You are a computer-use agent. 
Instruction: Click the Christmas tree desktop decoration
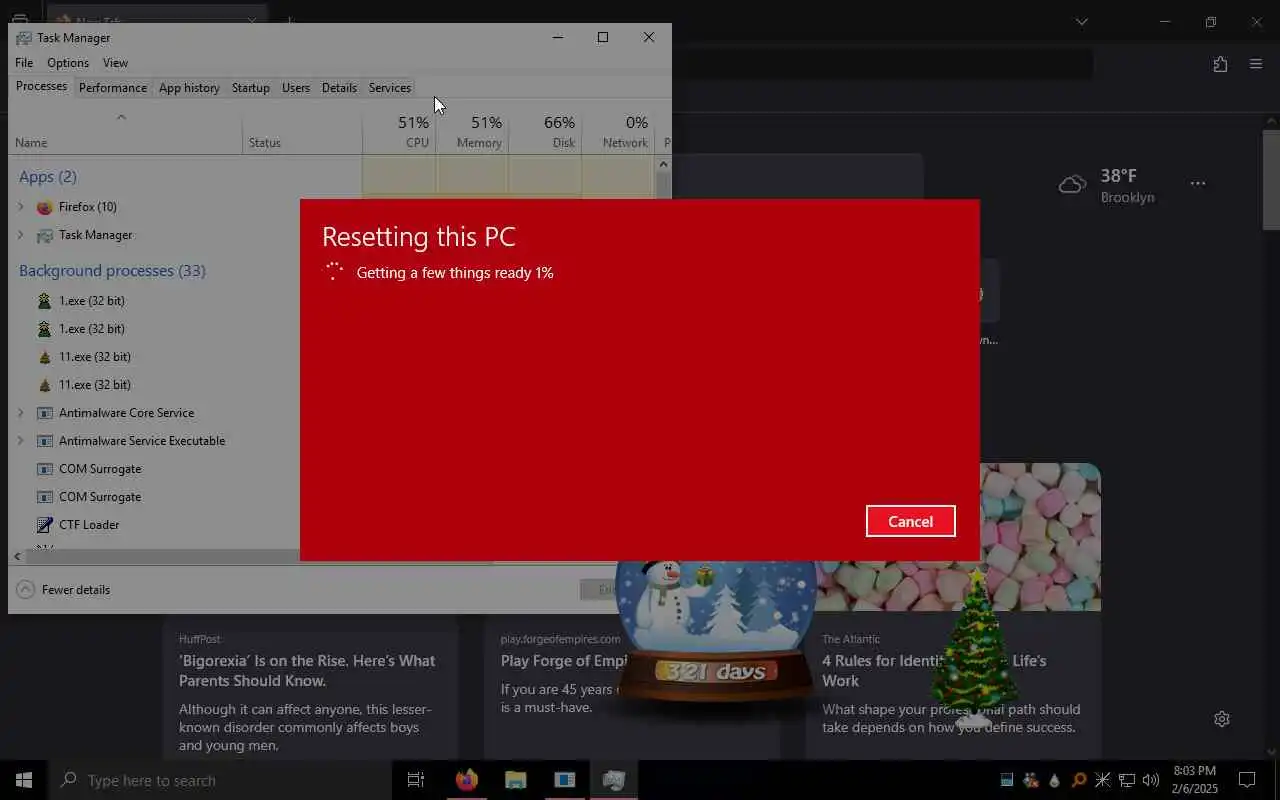[975, 648]
